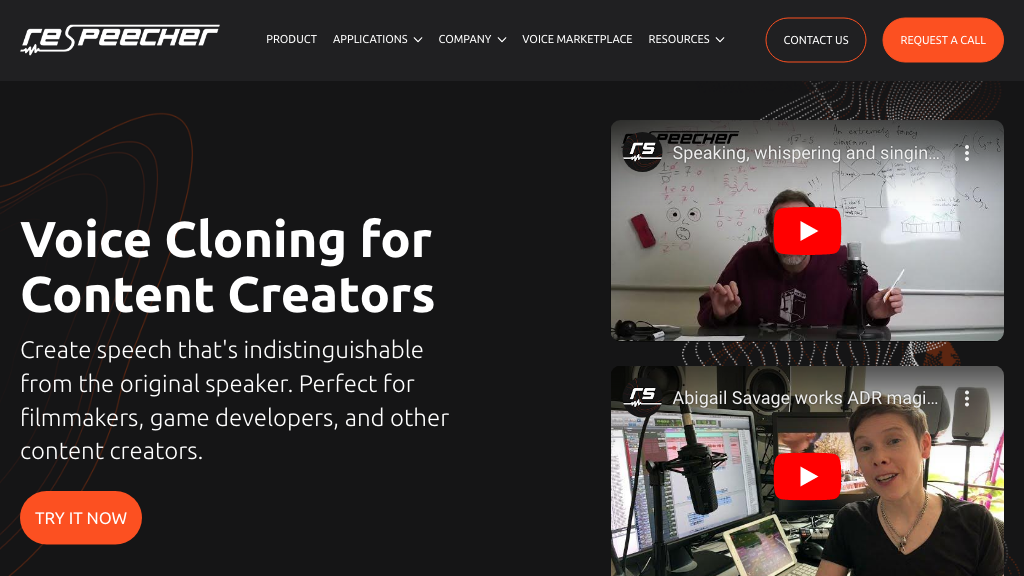Viewport: 1024px width, 576px height.
Task: Open options menu on Abigail Savage video
Action: click(967, 398)
